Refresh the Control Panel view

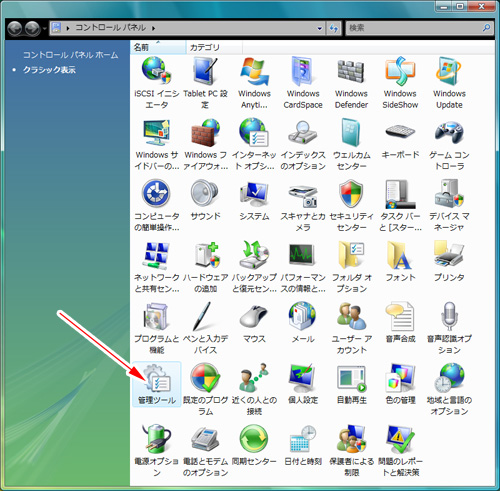point(334,28)
